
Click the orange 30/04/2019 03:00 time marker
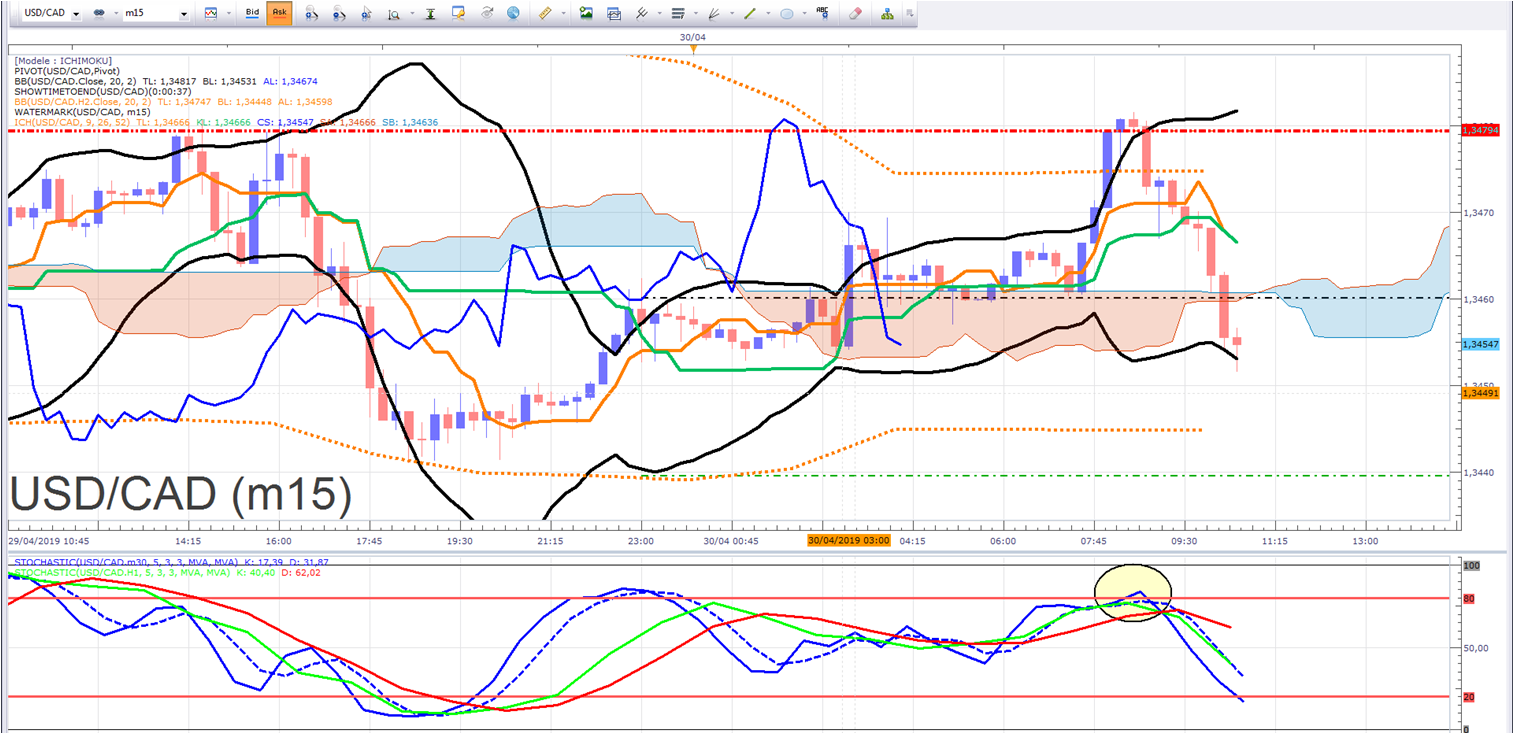[x=849, y=540]
